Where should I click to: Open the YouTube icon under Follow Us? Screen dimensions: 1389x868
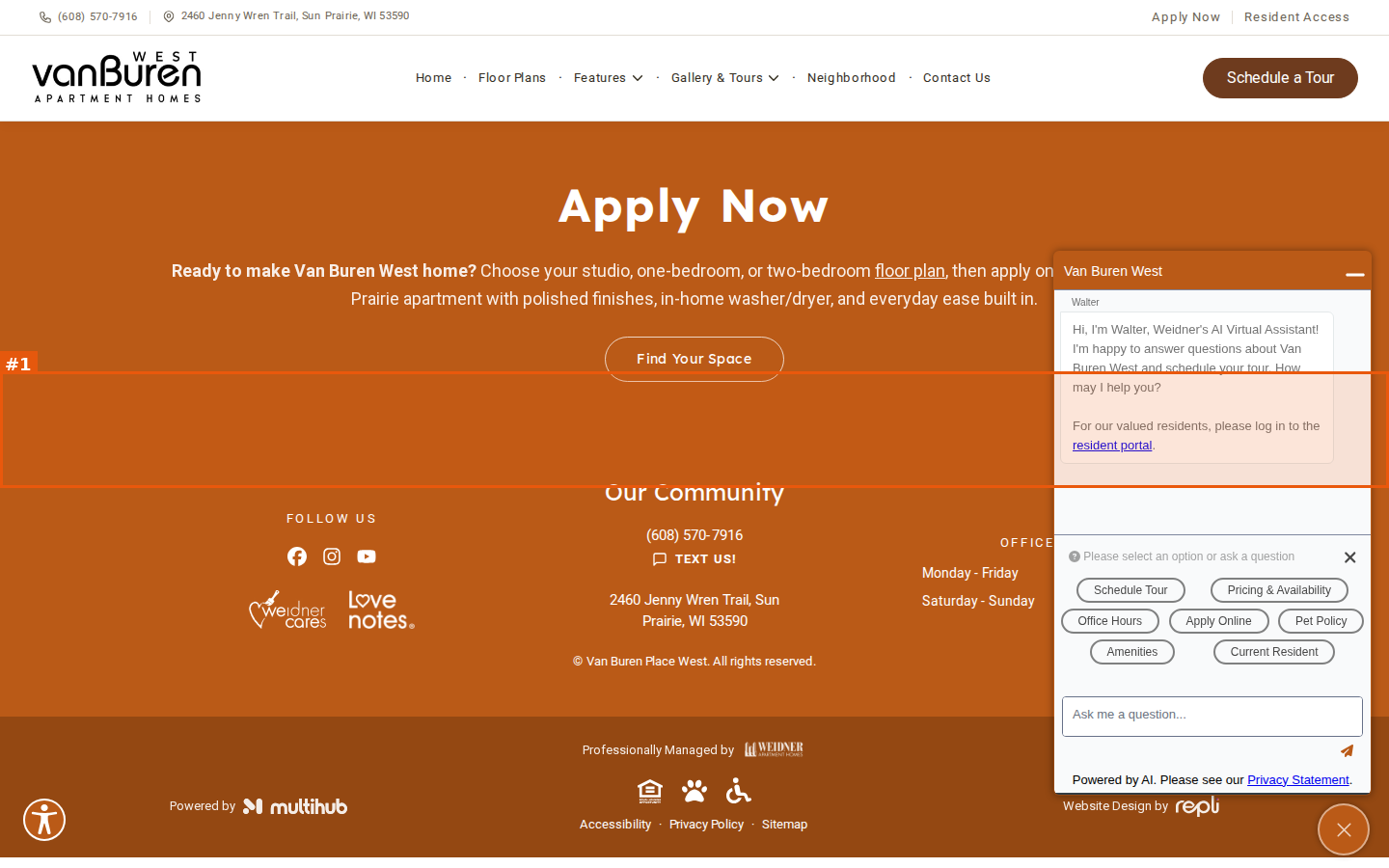tap(367, 556)
